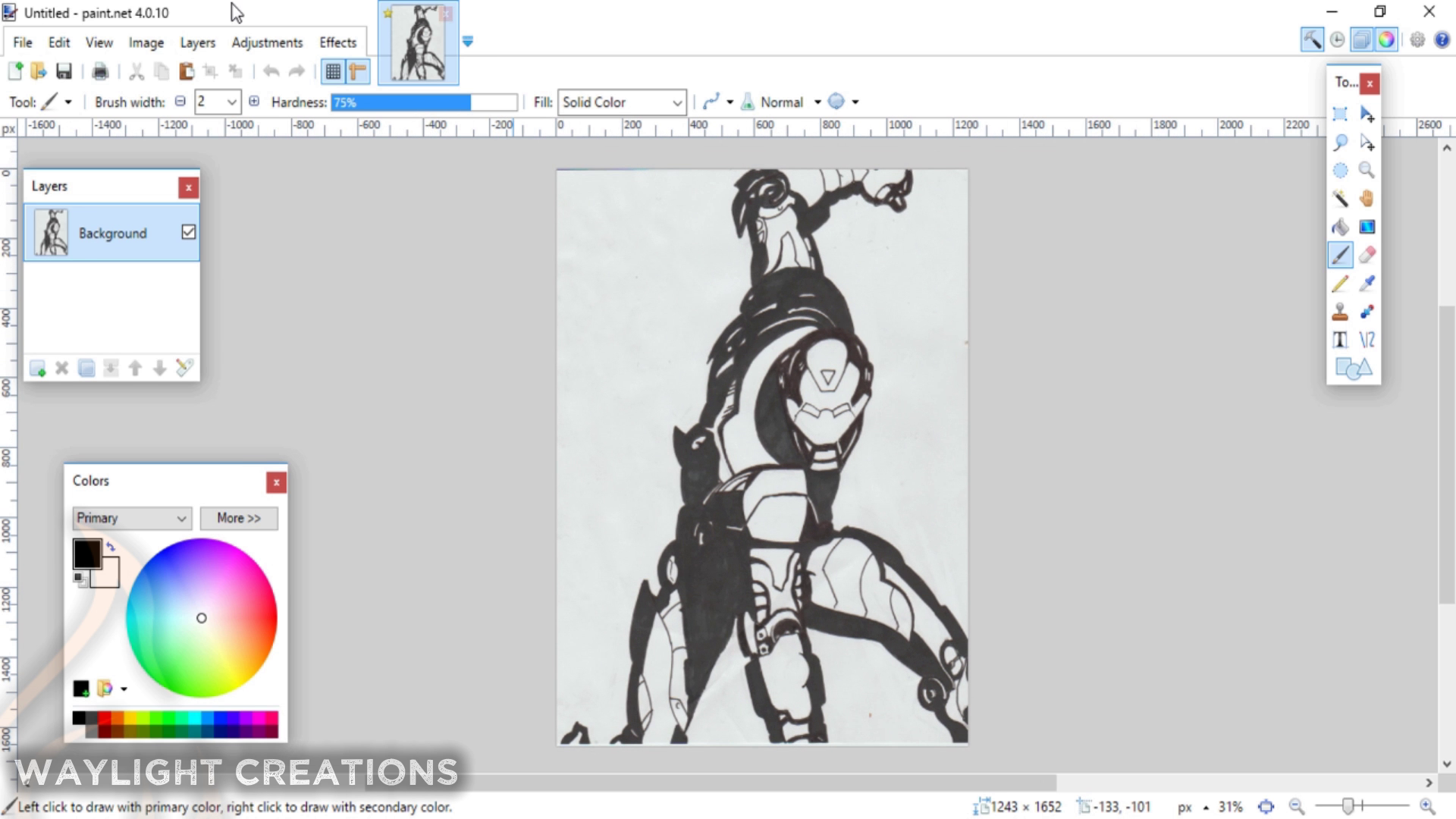Click the primary black color swatch
Screen dimensions: 1456x819
[x=87, y=554]
